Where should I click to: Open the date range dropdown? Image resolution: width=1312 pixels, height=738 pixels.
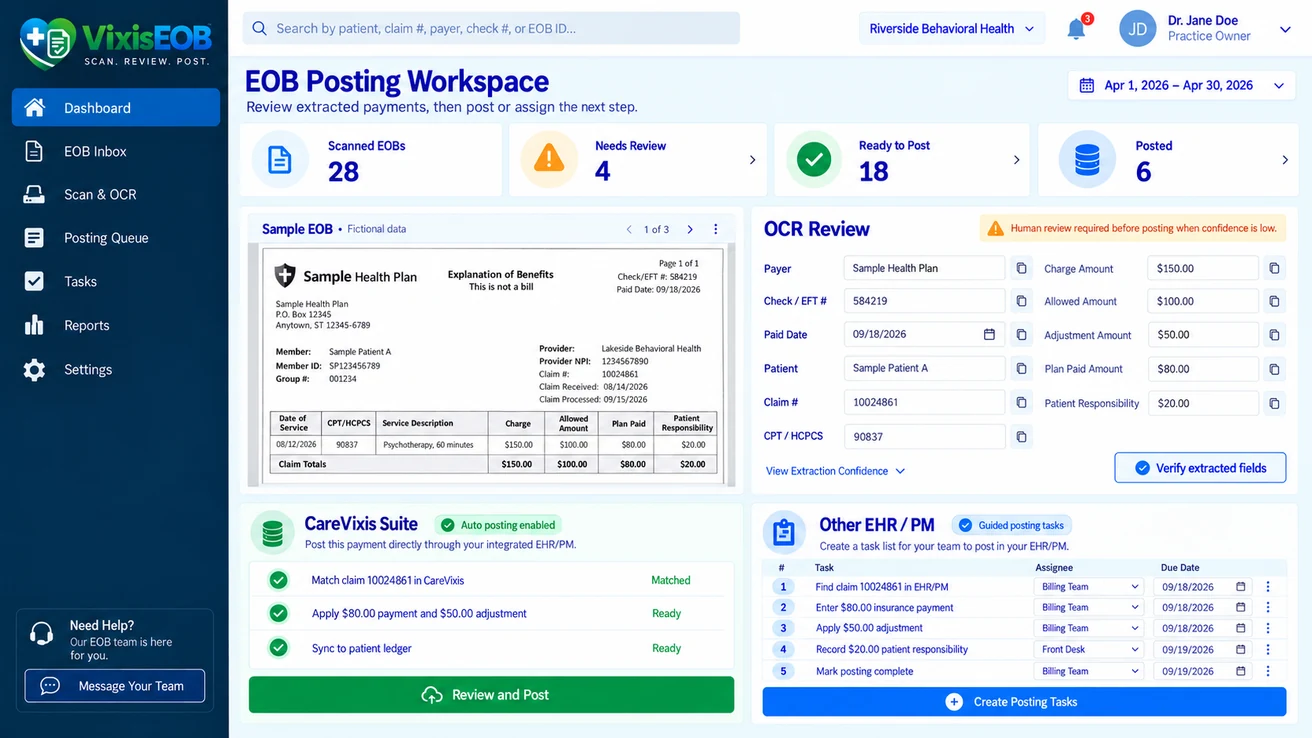(x=1182, y=86)
